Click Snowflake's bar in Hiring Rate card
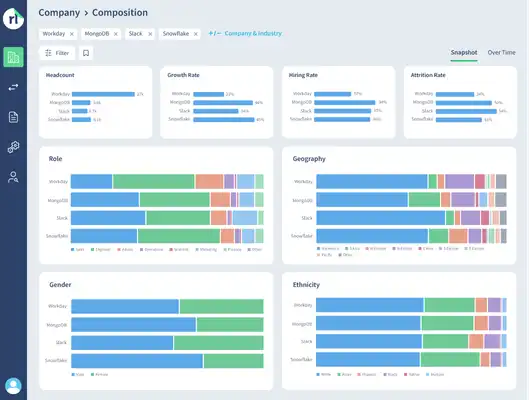 click(x=342, y=119)
